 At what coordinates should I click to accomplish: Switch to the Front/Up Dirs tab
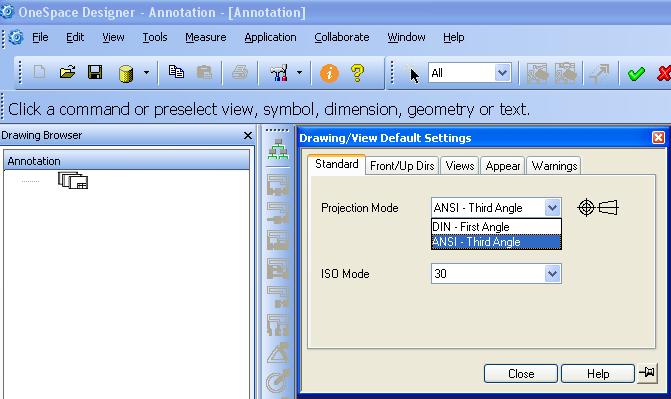pyautogui.click(x=402, y=166)
